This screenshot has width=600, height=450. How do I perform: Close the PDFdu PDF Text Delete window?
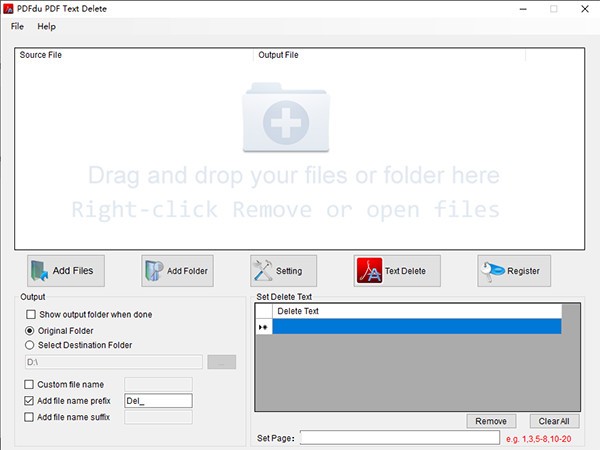pyautogui.click(x=585, y=9)
